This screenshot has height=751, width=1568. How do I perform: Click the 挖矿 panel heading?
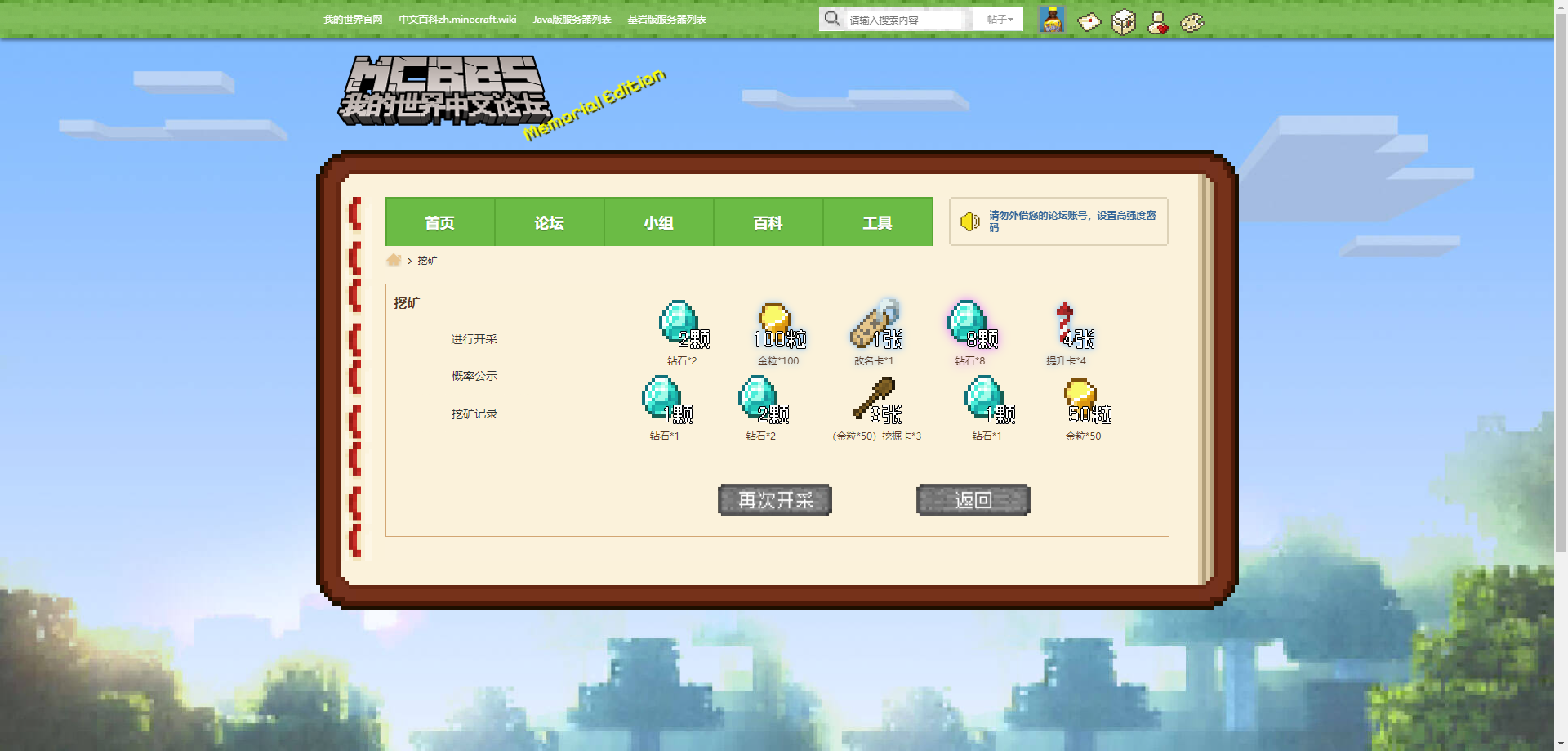[x=406, y=303]
